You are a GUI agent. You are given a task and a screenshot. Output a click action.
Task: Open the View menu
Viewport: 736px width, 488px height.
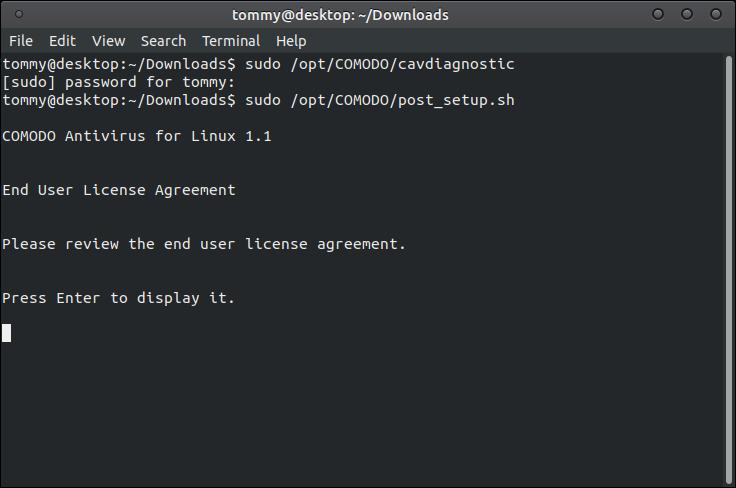[108, 41]
